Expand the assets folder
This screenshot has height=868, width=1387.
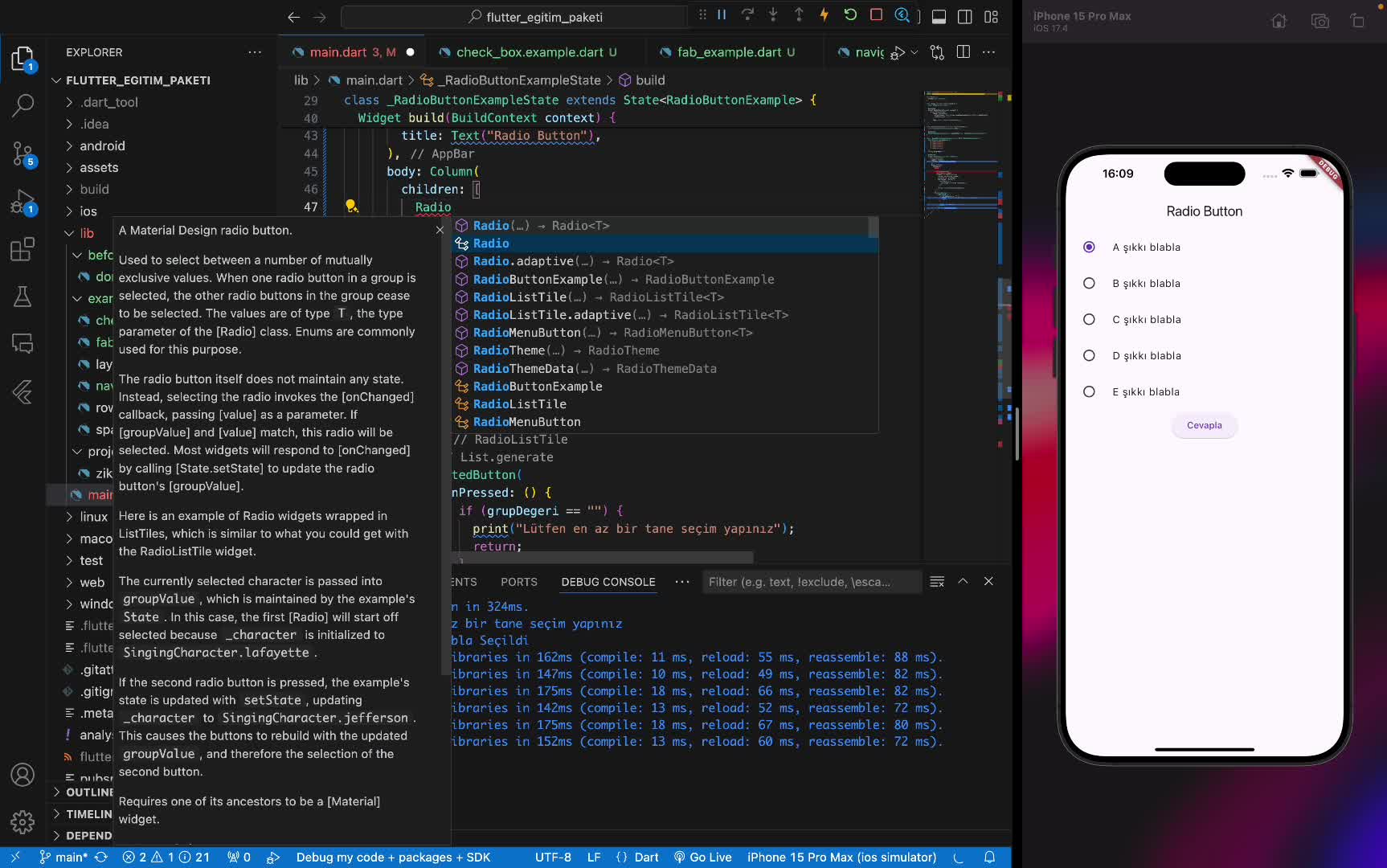click(x=99, y=167)
